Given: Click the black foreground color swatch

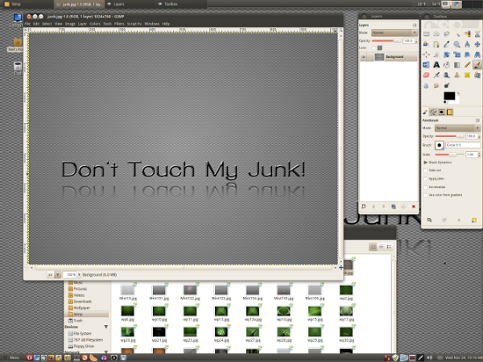Looking at the screenshot, I should (449, 96).
